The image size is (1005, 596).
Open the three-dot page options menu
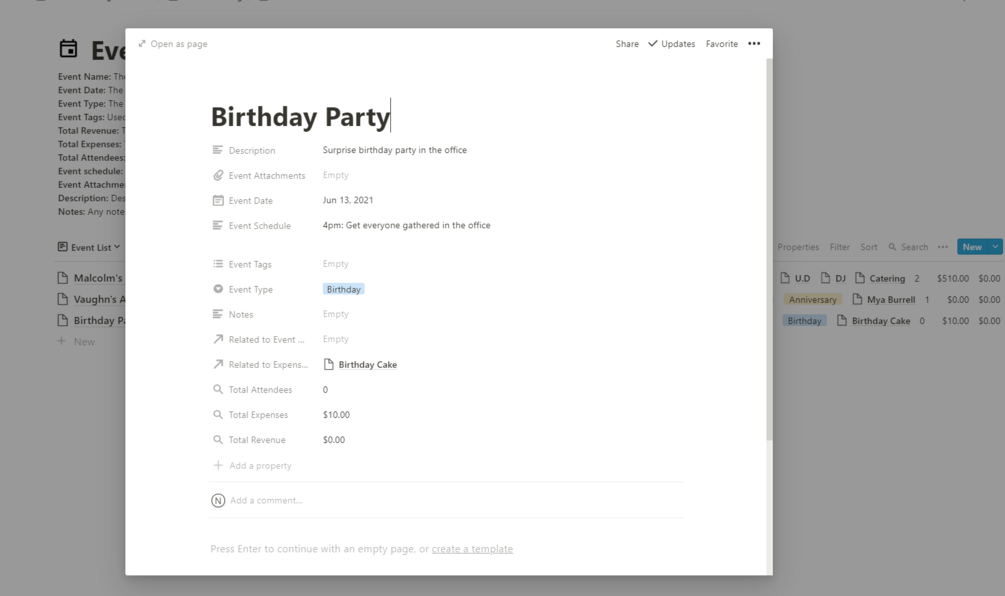(754, 44)
